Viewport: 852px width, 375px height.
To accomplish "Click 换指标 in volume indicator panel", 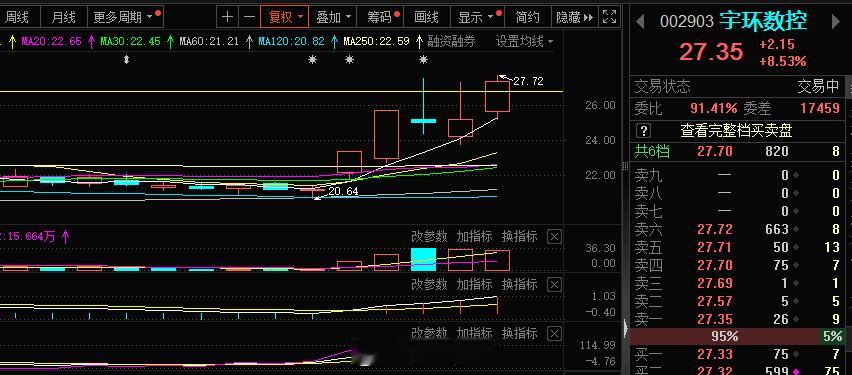I will (519, 236).
